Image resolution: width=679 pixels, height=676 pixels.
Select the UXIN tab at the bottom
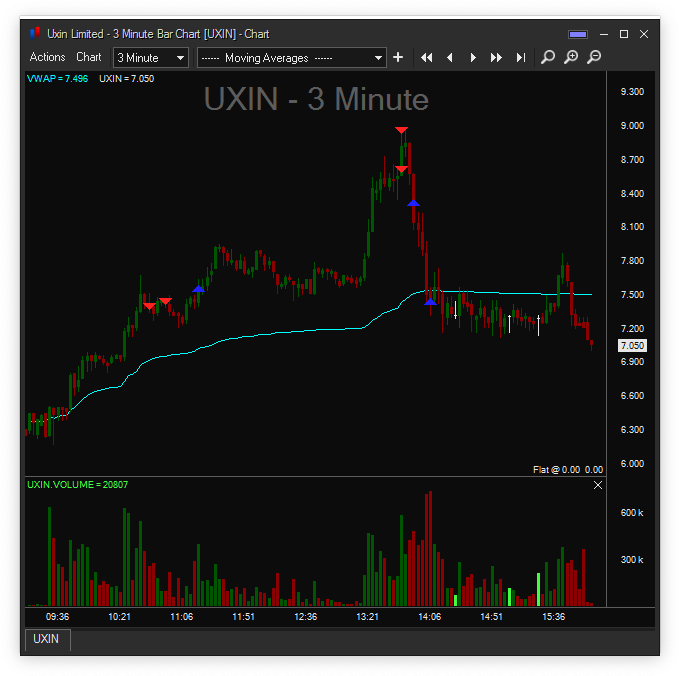tap(47, 639)
